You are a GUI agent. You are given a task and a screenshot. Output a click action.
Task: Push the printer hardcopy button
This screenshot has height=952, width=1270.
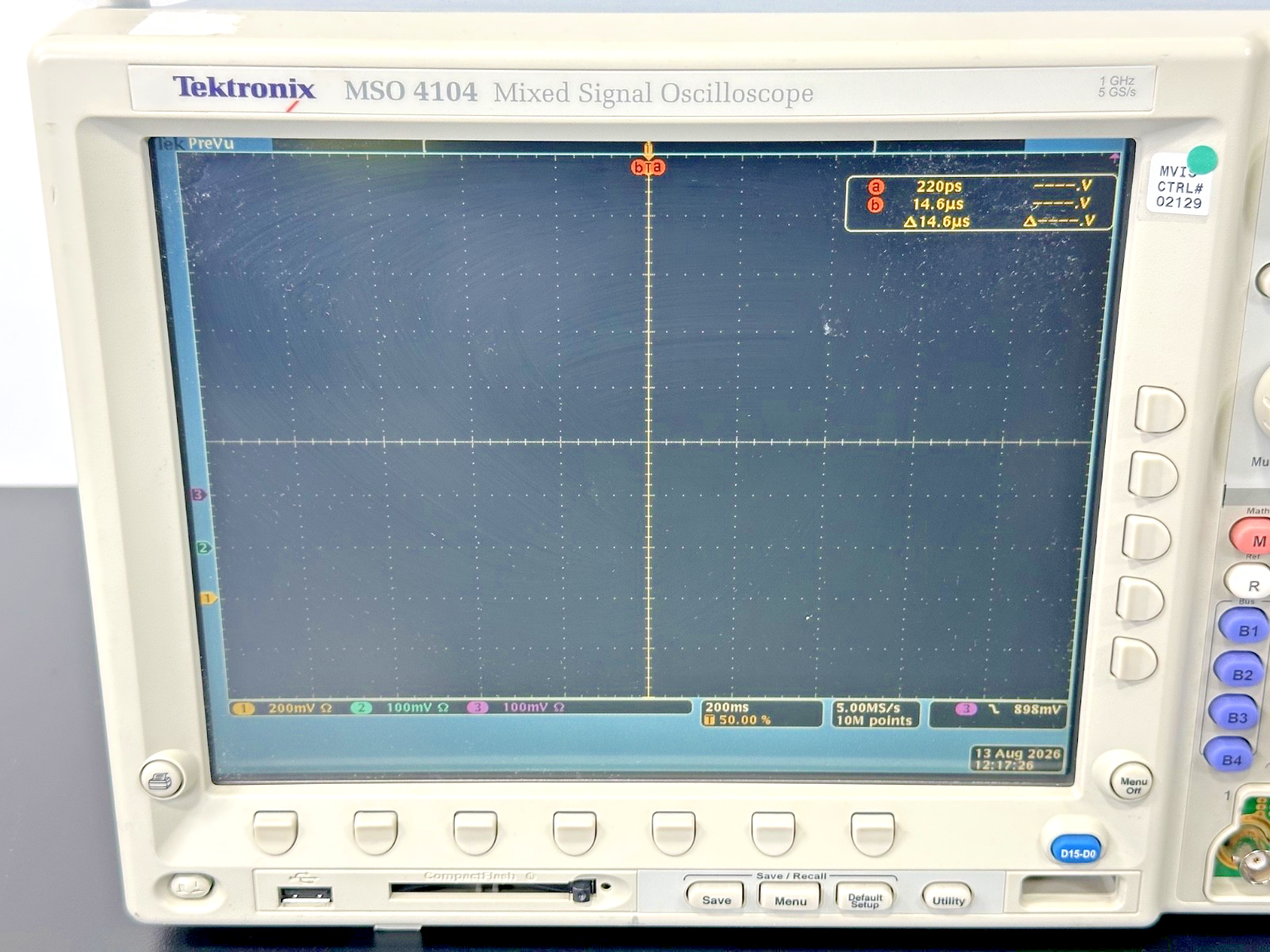[x=161, y=781]
